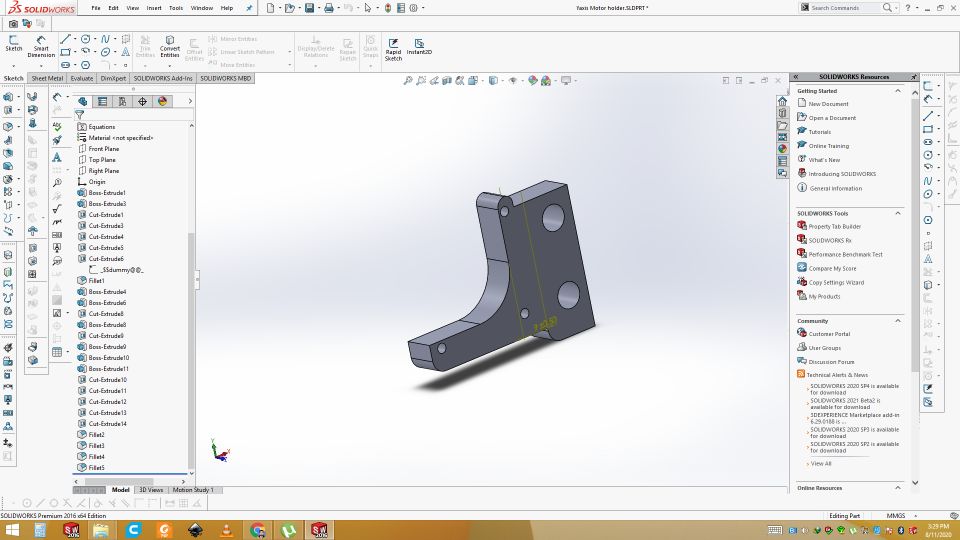Toggle the Instant2D tool
The width and height of the screenshot is (960, 540).
[x=419, y=47]
